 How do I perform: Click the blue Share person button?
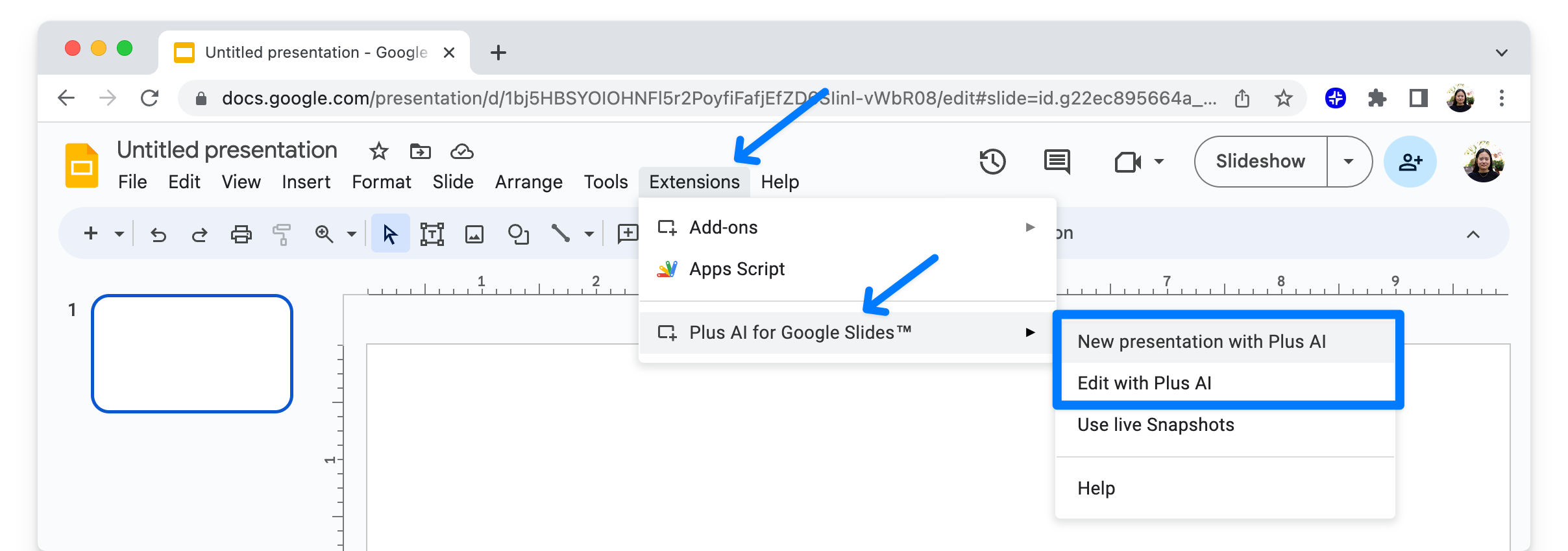1410,162
